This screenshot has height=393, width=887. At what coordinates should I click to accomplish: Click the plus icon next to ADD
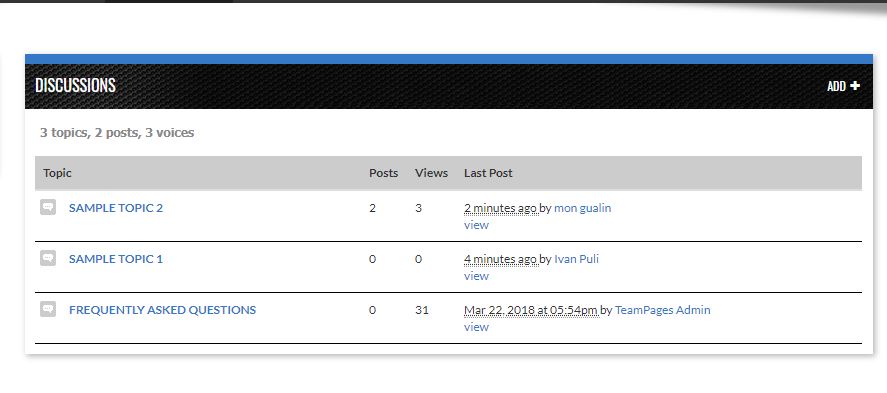pyautogui.click(x=855, y=86)
